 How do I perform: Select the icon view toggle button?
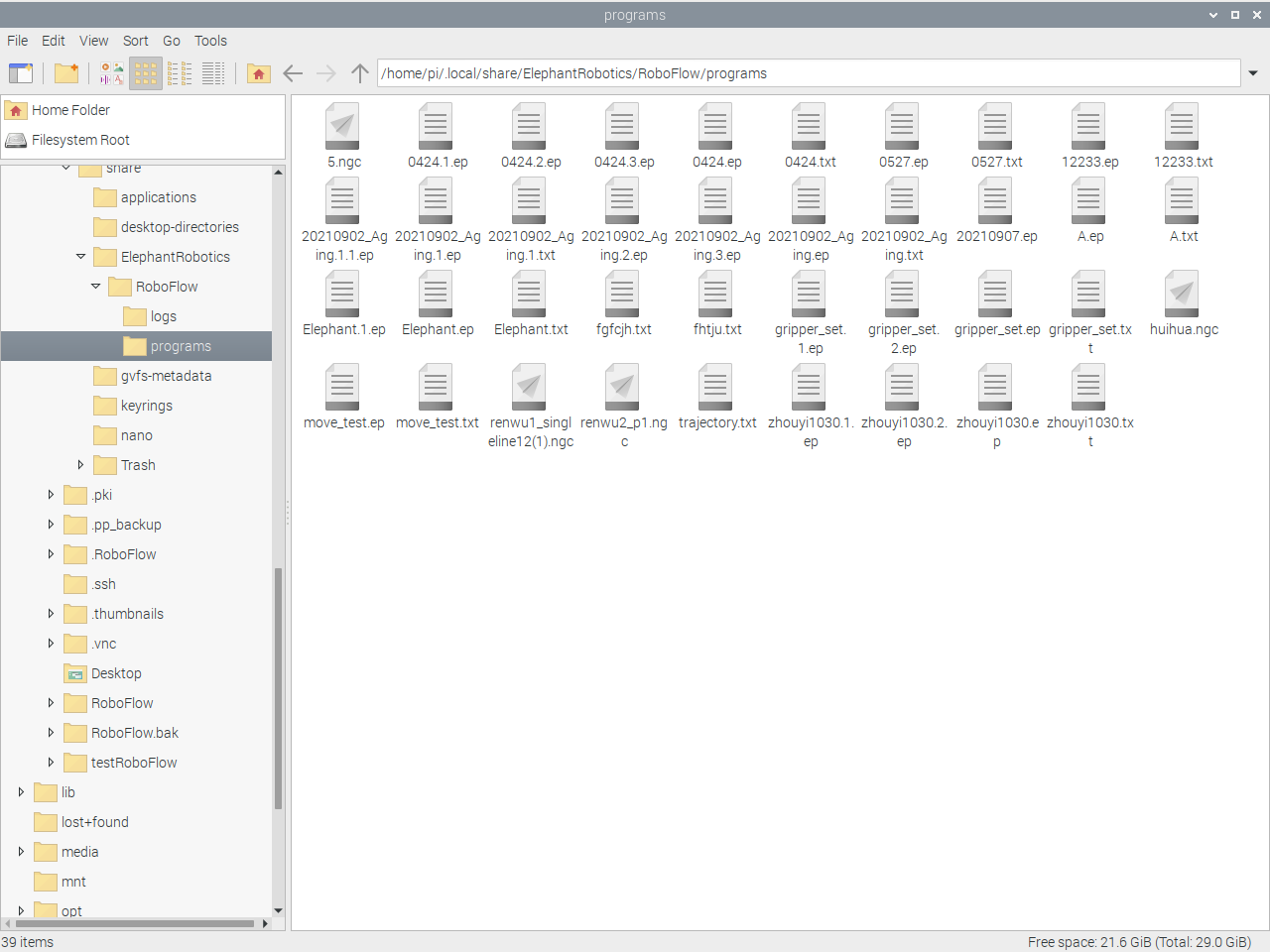146,73
